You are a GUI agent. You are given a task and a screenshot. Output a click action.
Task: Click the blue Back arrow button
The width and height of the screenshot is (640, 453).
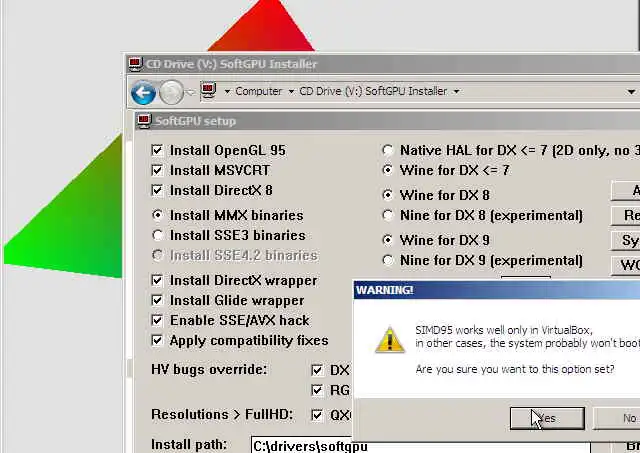[x=143, y=93]
